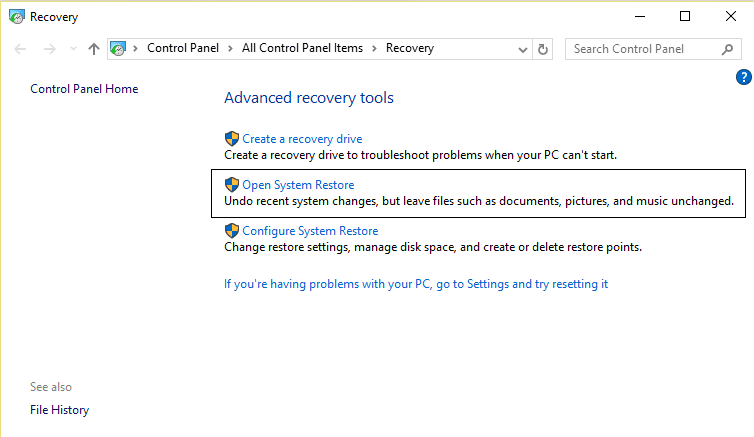This screenshot has height=437, width=754.
Task: Click the Forward arrow navigation button
Action: pos(50,49)
